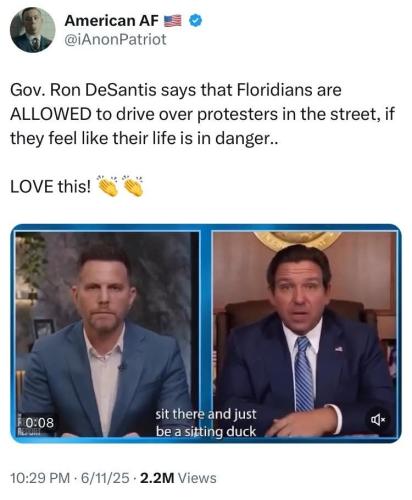This screenshot has height=500, width=412.
Task: Play video on the right striped-tie panel
Action: (x=305, y=334)
